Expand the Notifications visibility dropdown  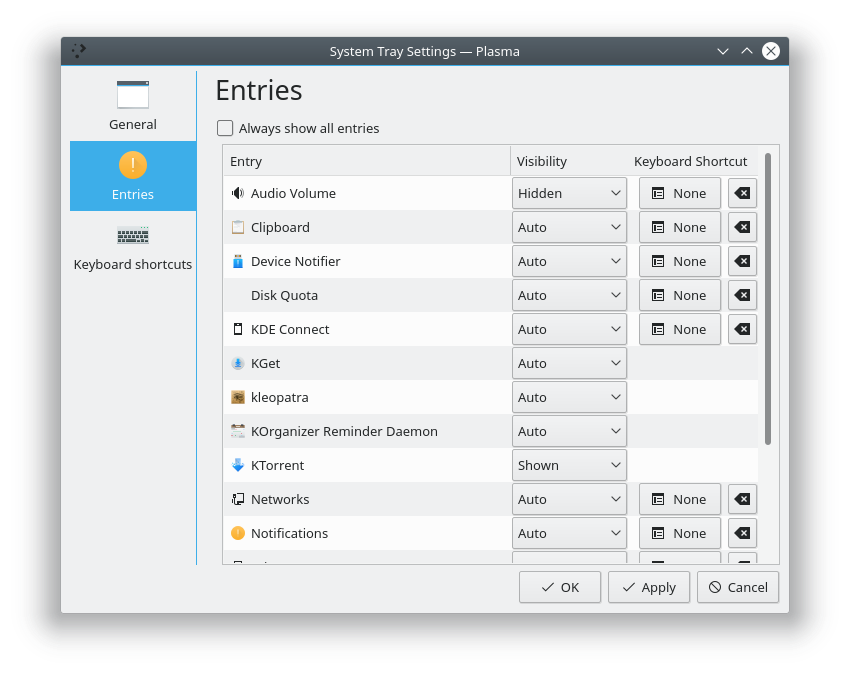point(569,533)
